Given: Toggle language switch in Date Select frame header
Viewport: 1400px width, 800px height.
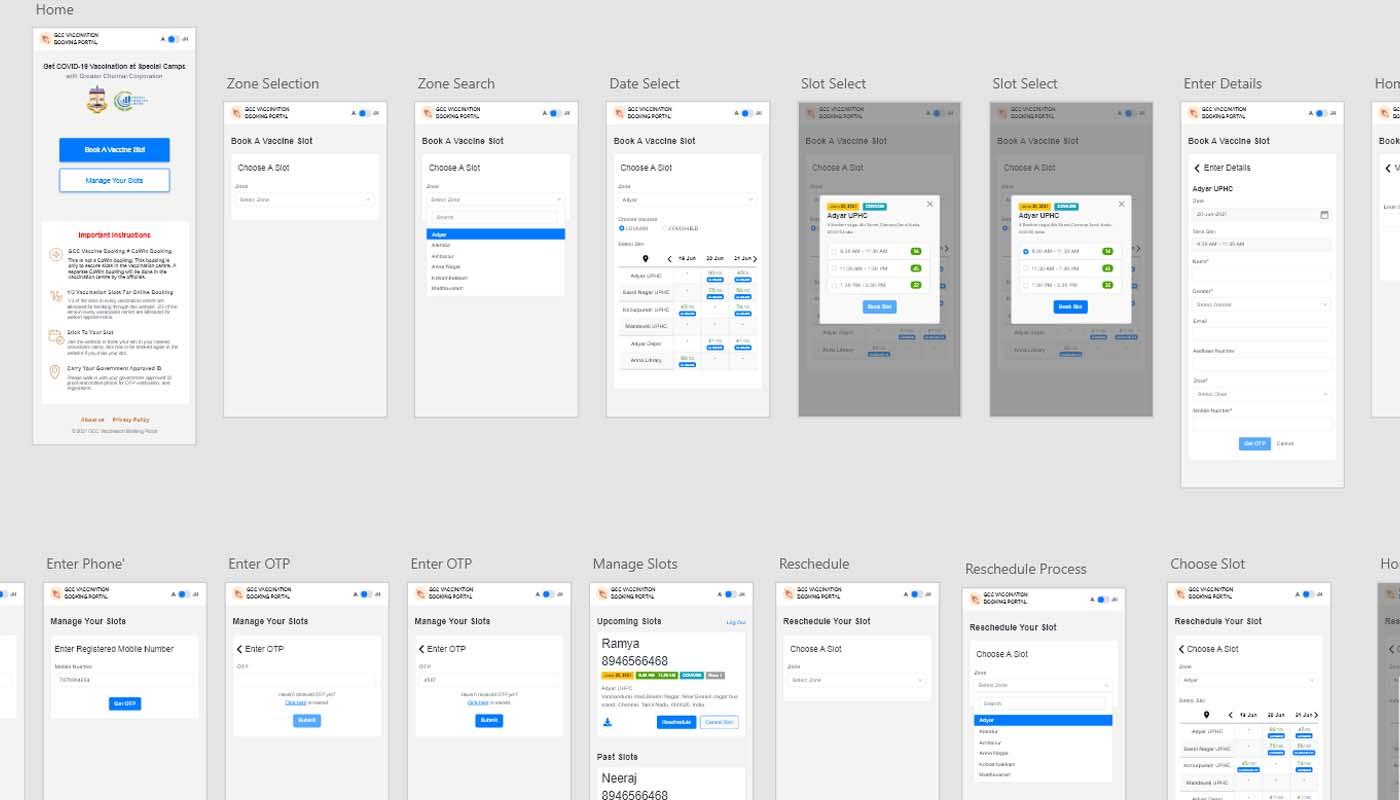Looking at the screenshot, I should click(747, 113).
